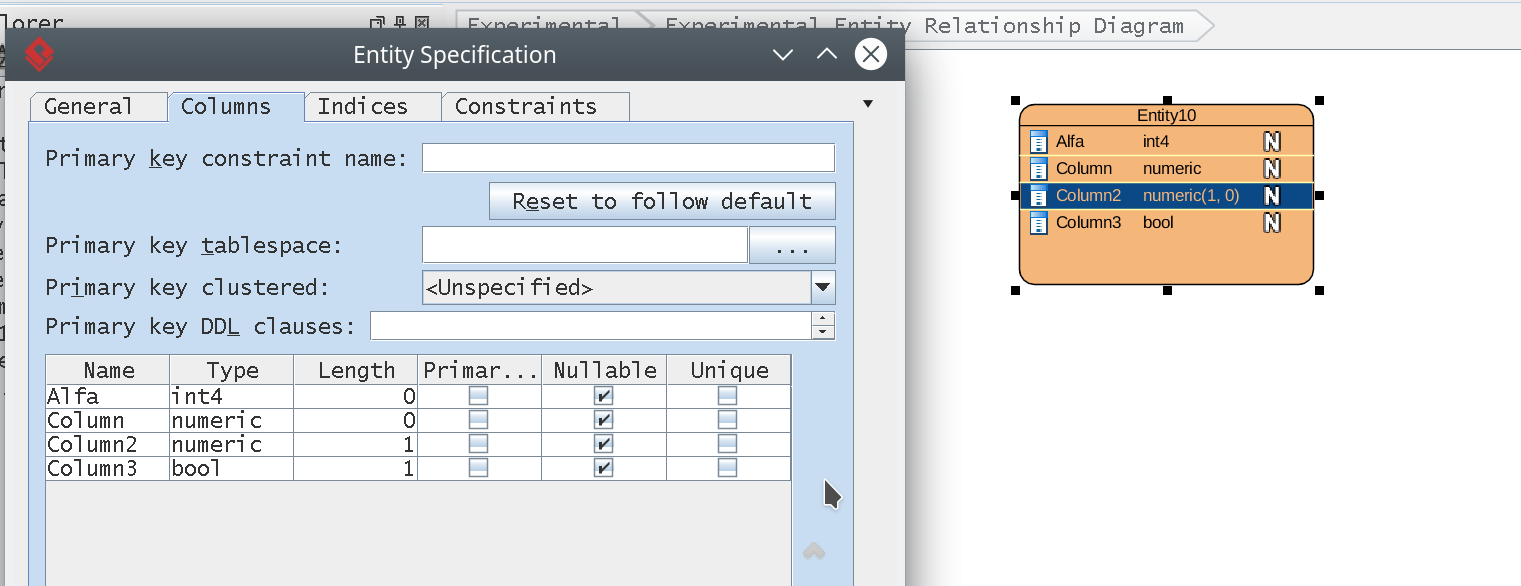Check the Primary checkbox for Column2

[478, 444]
